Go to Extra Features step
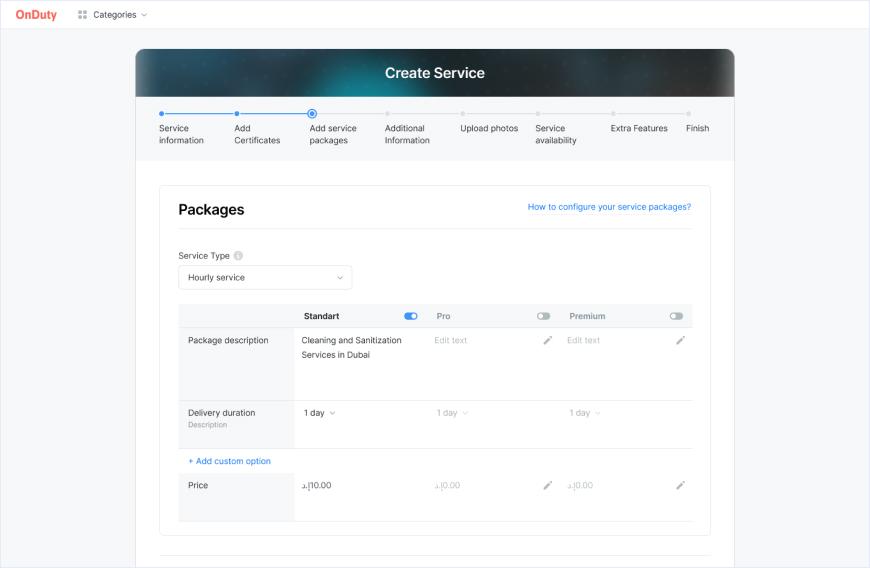 coord(639,128)
